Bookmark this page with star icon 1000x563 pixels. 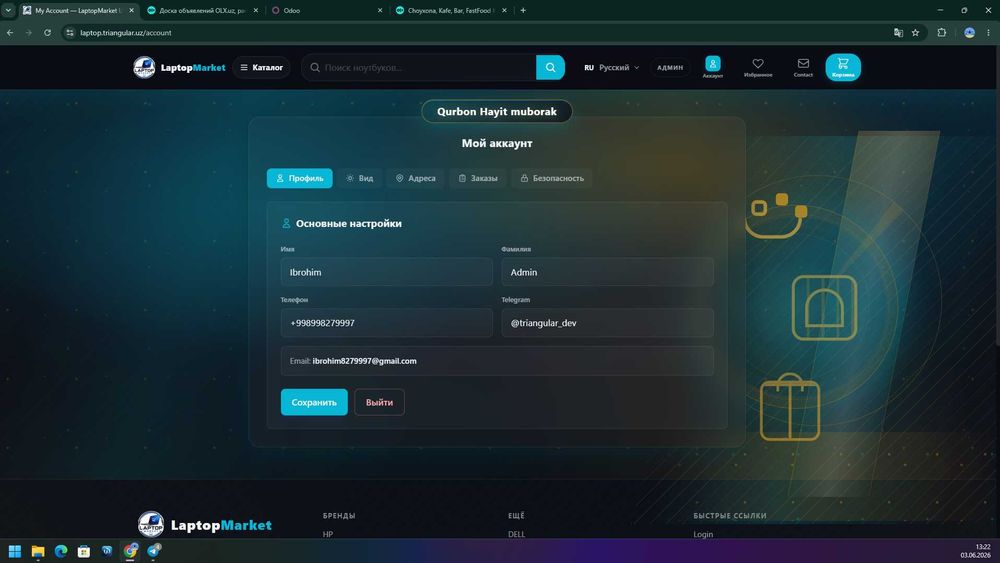tap(915, 33)
